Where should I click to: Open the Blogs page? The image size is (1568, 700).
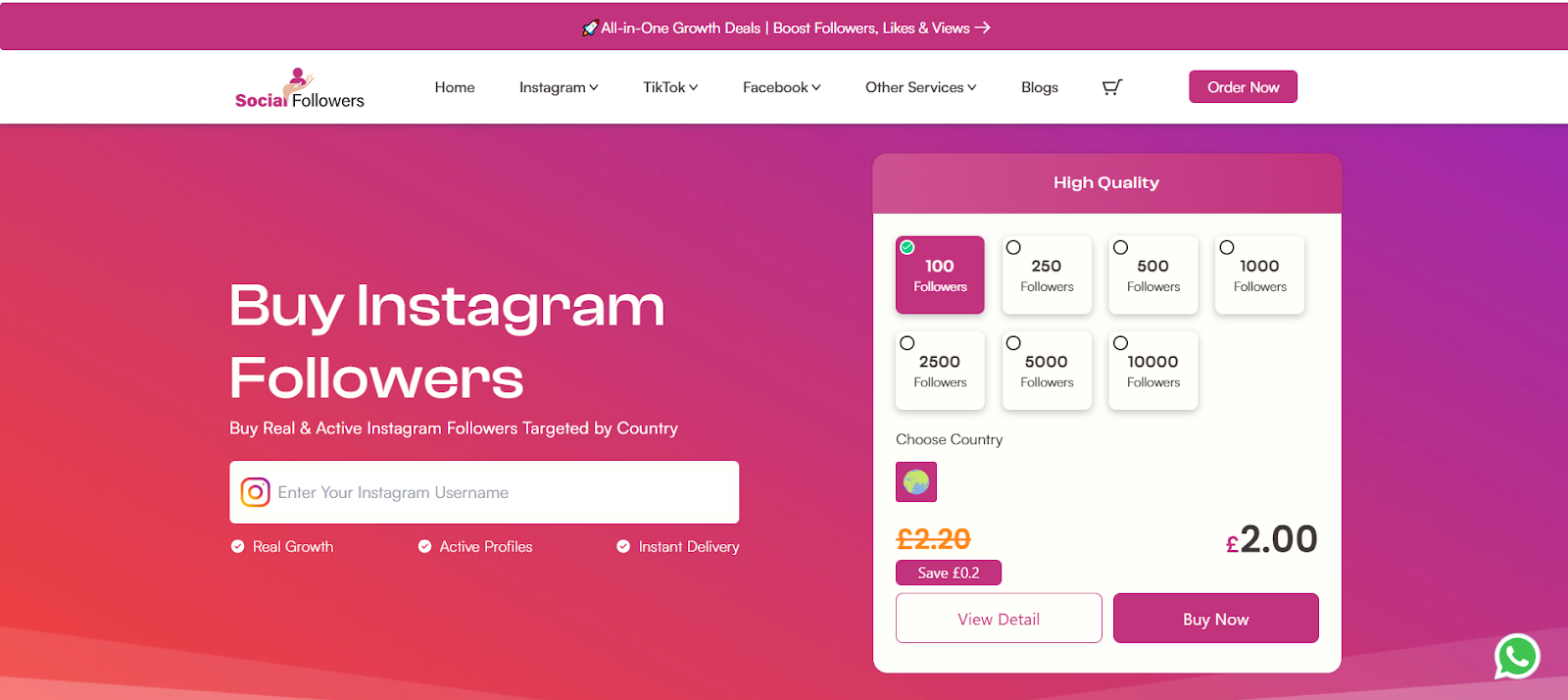tap(1040, 87)
